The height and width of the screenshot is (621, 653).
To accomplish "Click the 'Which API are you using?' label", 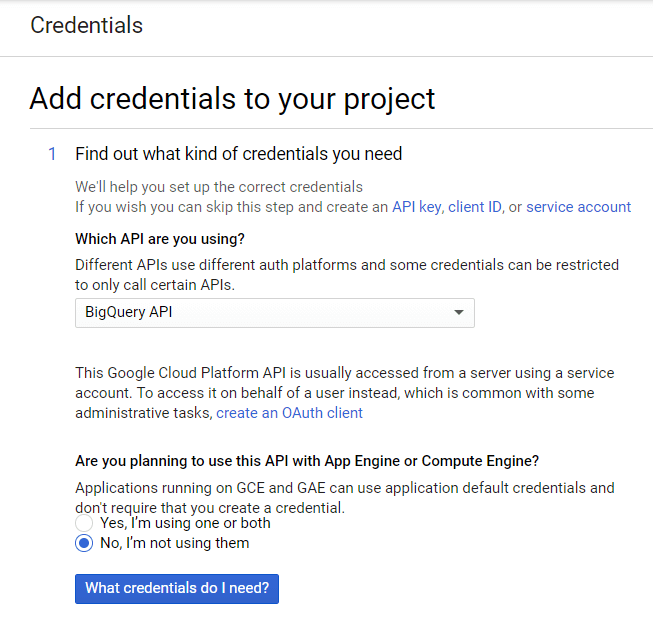I will pos(160,239).
